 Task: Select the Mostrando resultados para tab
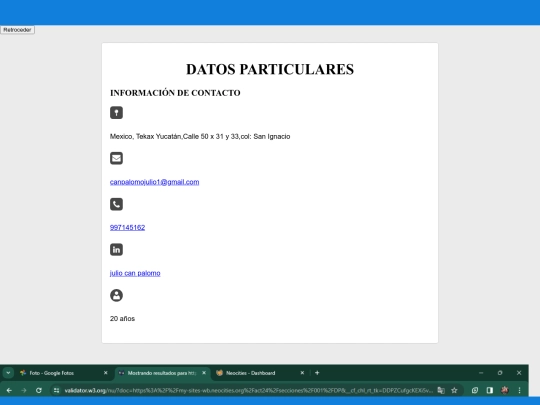click(x=162, y=373)
